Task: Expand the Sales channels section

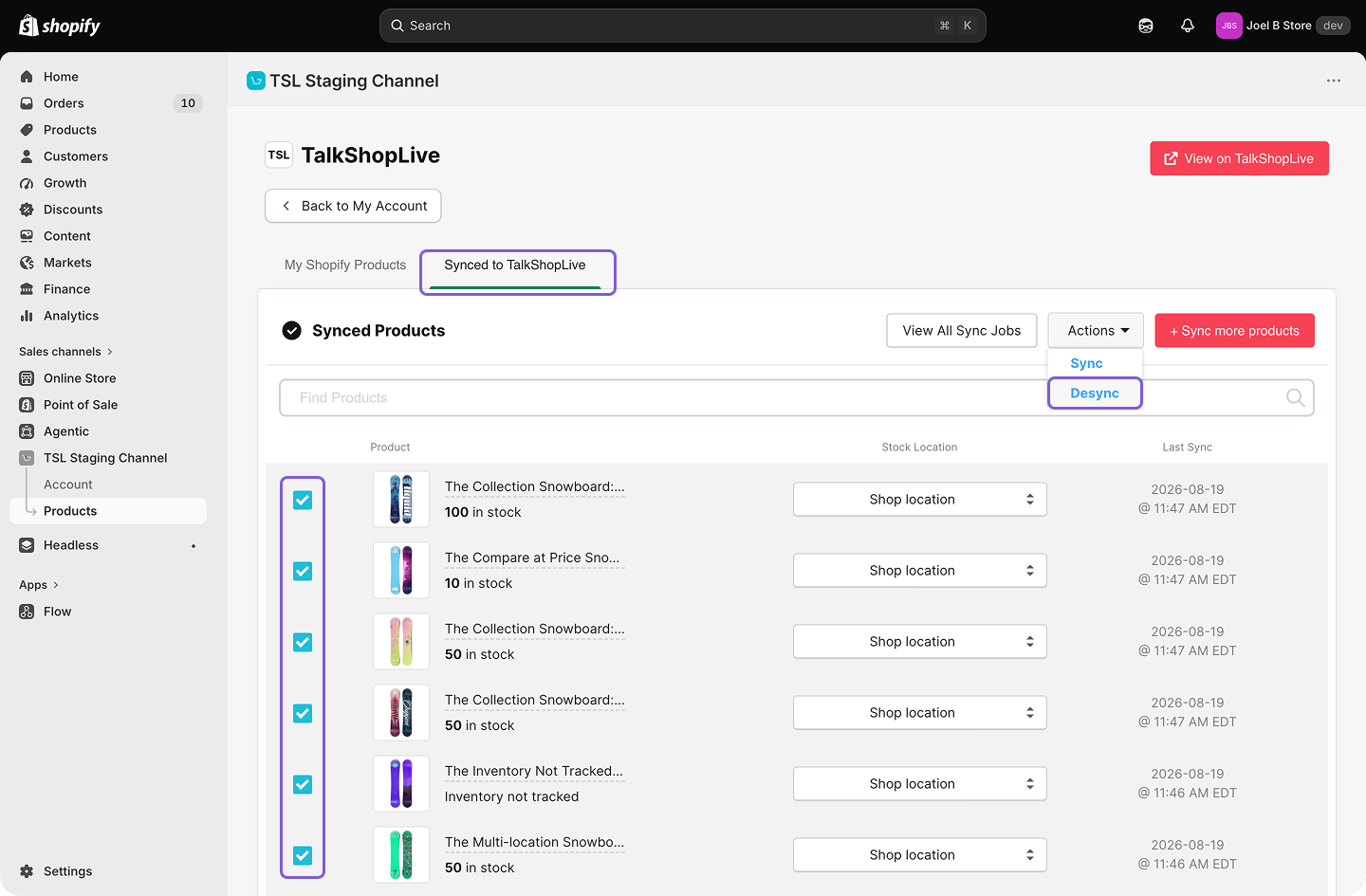Action: (x=65, y=352)
